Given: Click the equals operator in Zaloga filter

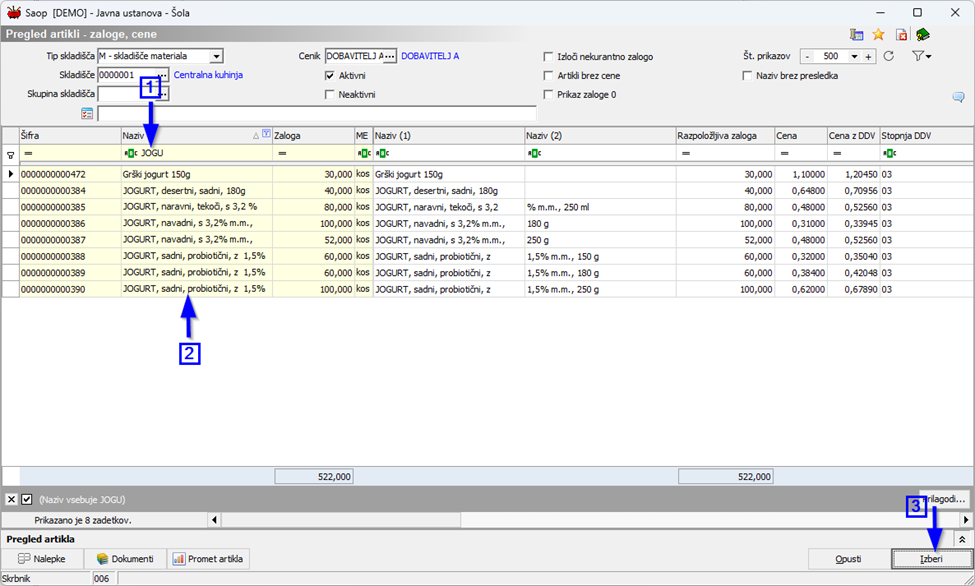Looking at the screenshot, I should 282,153.
